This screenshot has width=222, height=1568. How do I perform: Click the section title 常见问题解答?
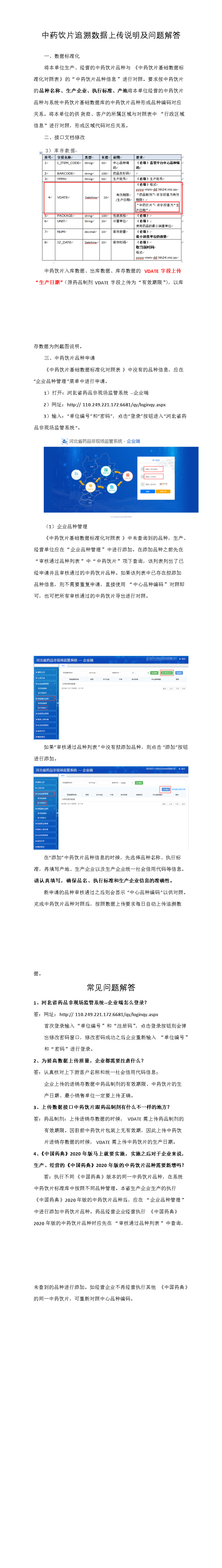[111, 987]
